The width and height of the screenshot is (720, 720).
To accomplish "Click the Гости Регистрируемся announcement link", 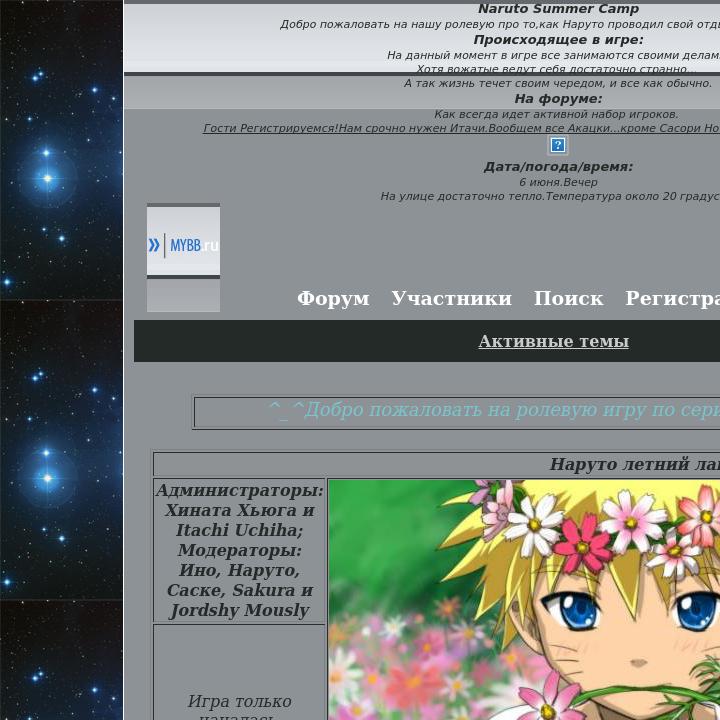I will tap(461, 128).
